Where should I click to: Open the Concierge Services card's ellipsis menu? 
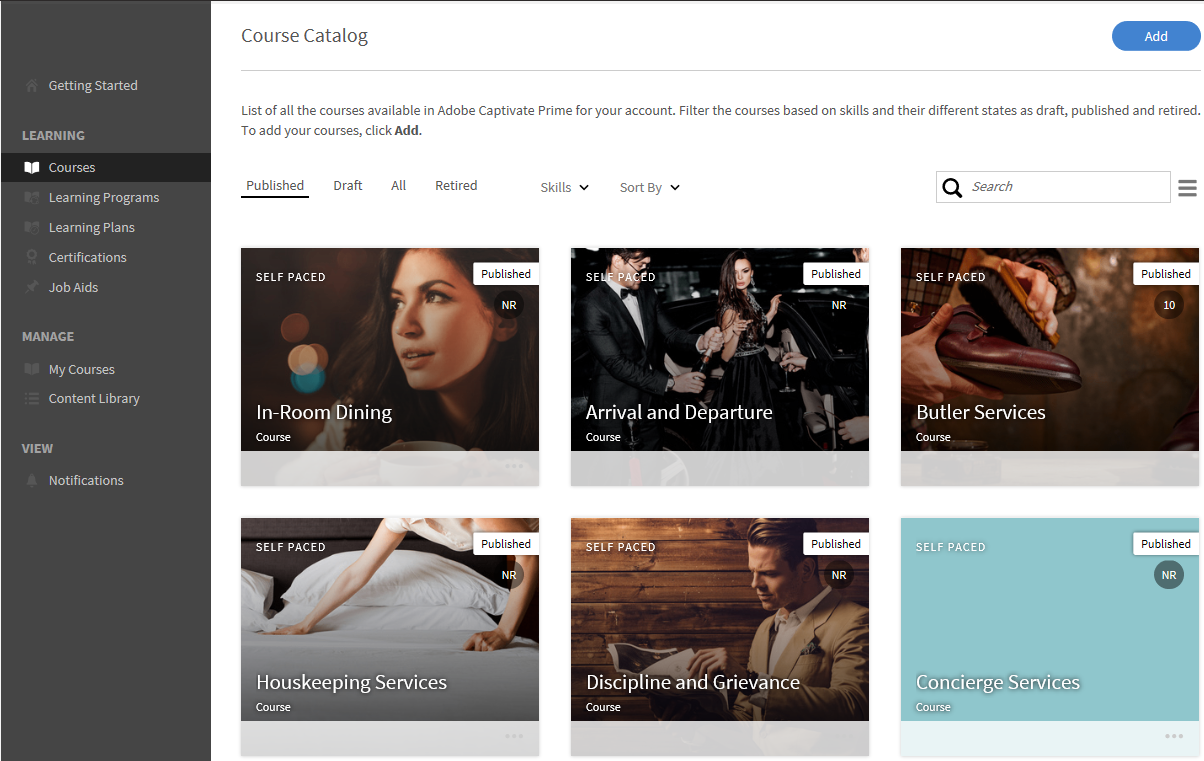coord(1174,736)
